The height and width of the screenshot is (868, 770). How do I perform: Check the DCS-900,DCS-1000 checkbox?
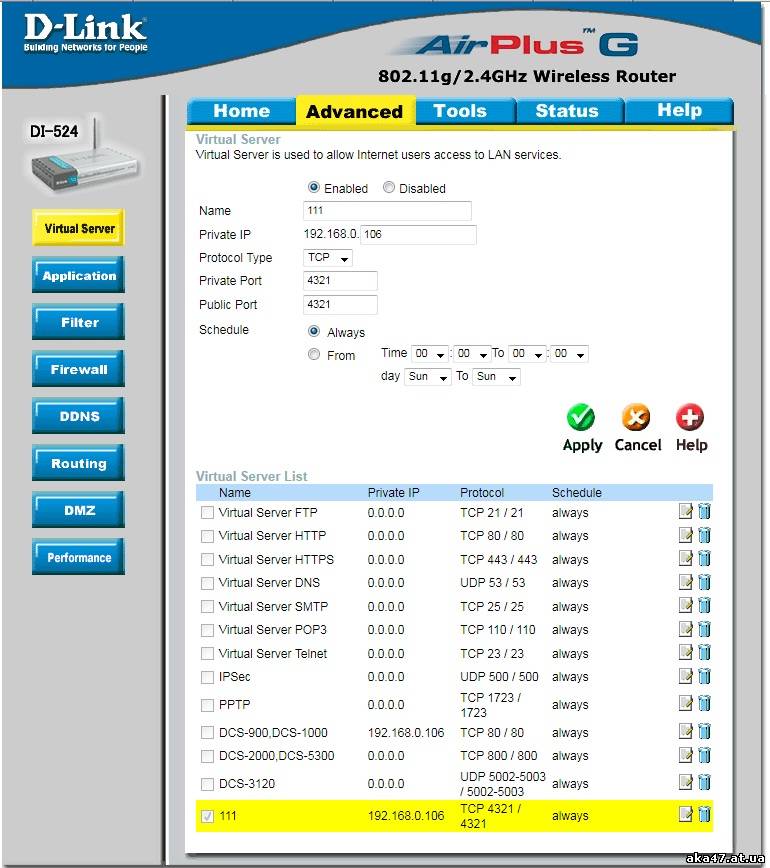point(207,733)
